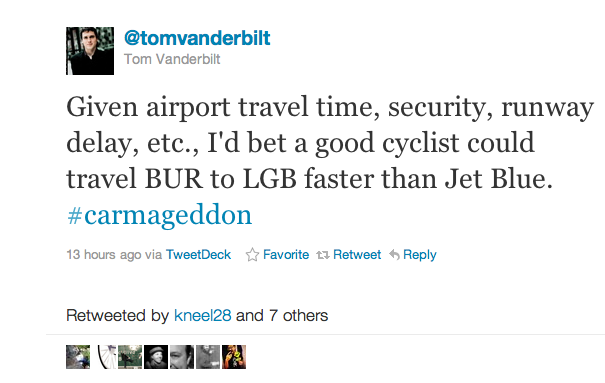
Task: Open the @tomvanderbilt handle link
Action: 197,38
